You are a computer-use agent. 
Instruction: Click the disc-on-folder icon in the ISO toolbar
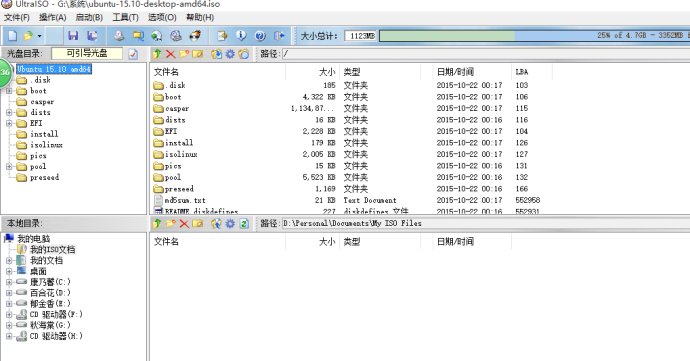point(244,54)
